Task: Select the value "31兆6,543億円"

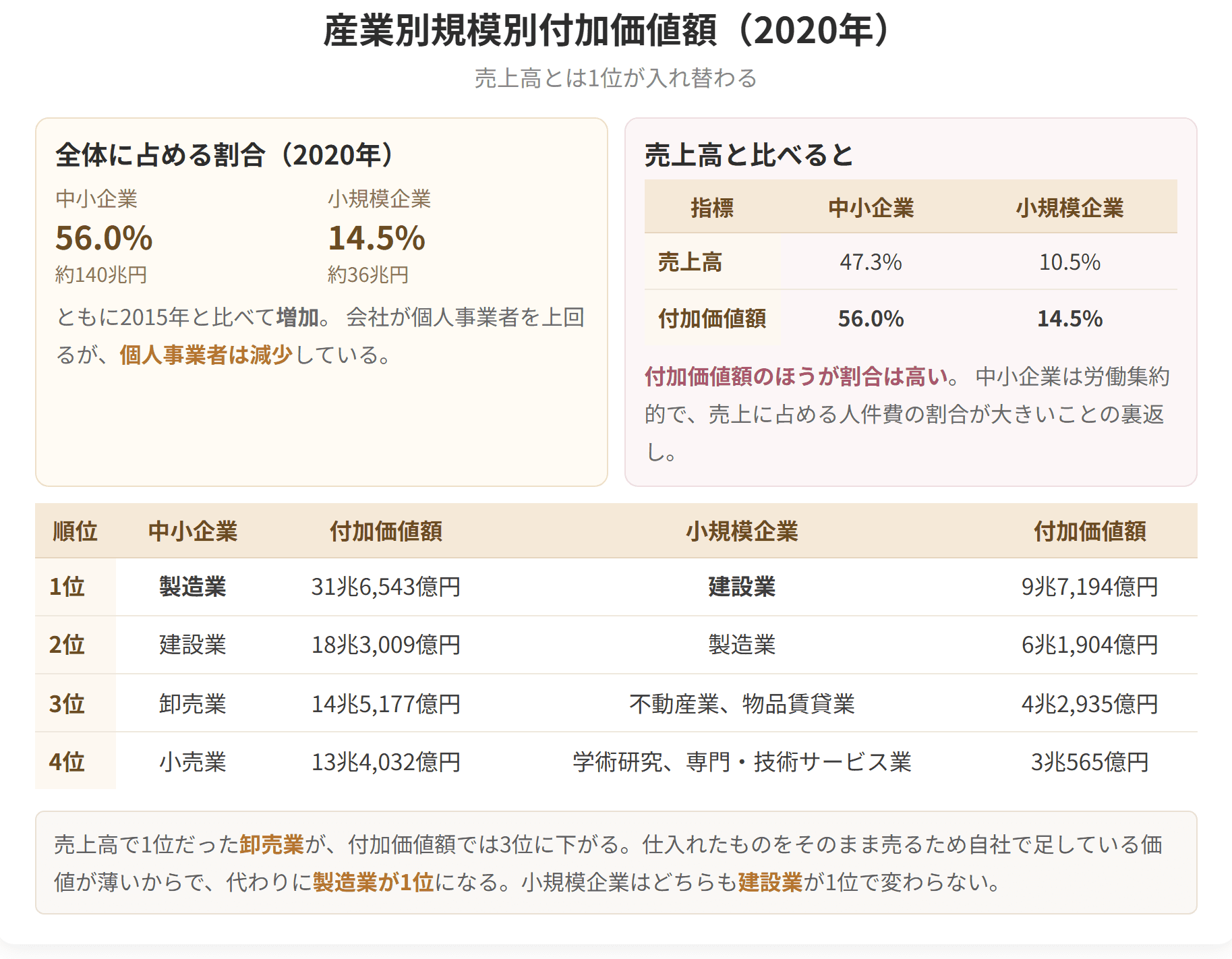Action: point(386,587)
